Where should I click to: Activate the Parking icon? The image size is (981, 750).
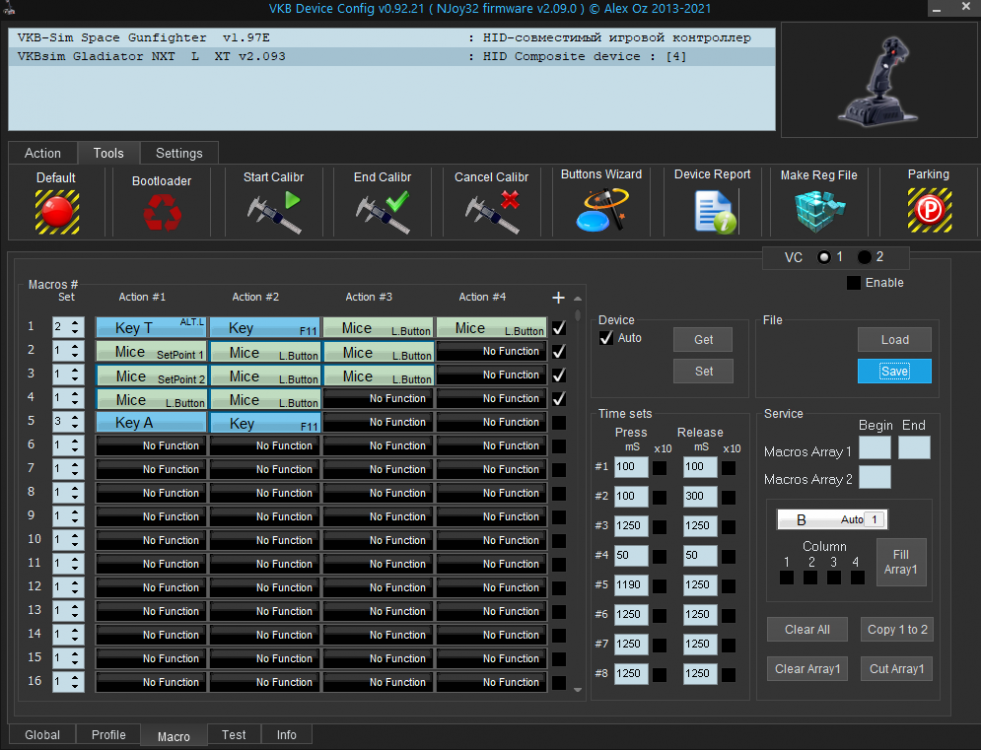click(928, 211)
